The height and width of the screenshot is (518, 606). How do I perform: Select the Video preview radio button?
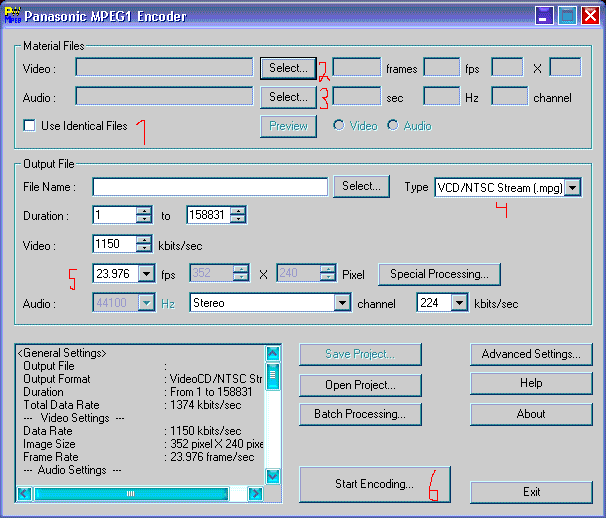pyautogui.click(x=339, y=125)
